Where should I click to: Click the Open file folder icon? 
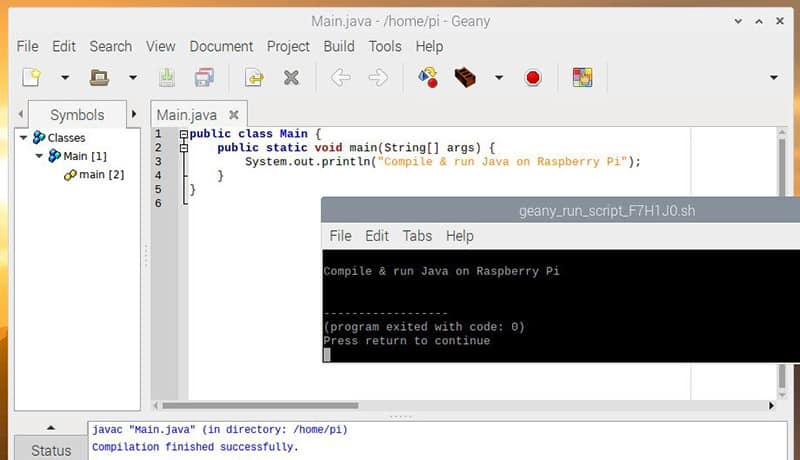[x=99, y=77]
